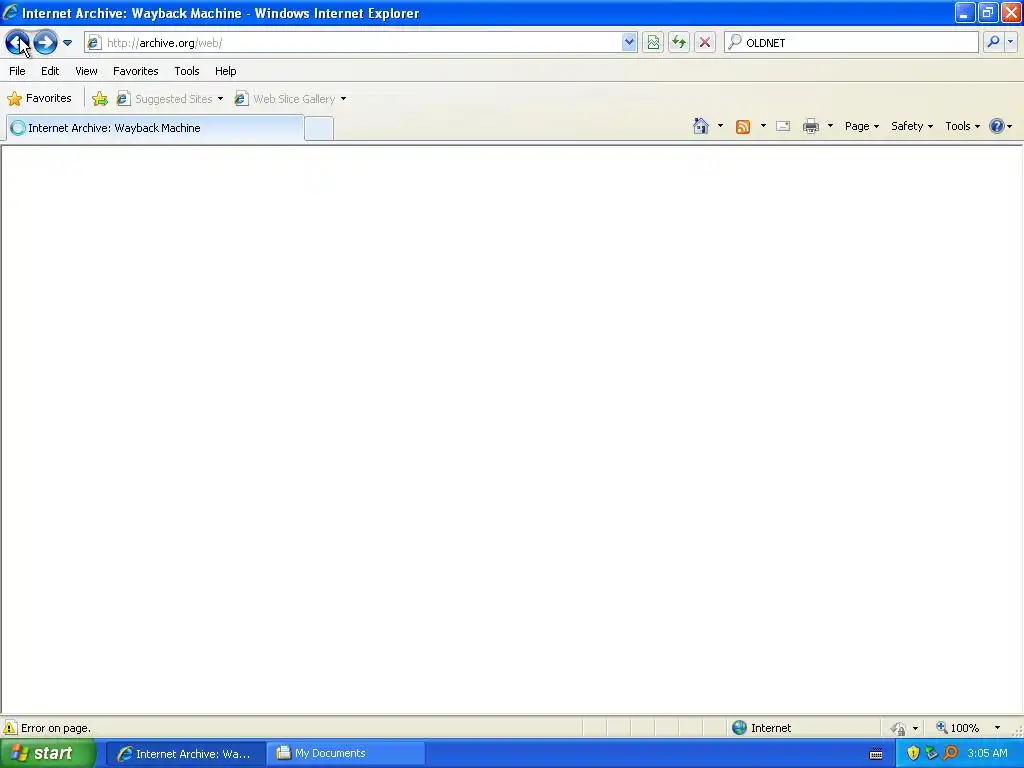1024x768 pixels.
Task: Click the on-screen keyboard tray icon
Action: click(876, 754)
